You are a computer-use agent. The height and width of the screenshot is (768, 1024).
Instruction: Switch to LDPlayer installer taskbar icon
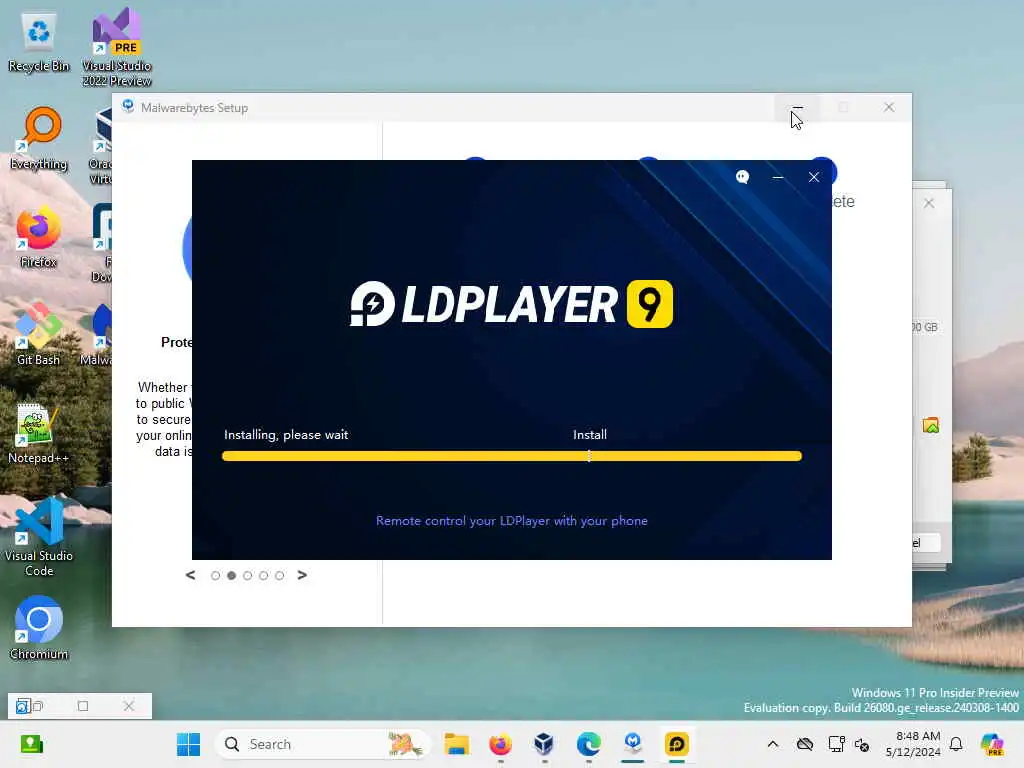click(677, 744)
